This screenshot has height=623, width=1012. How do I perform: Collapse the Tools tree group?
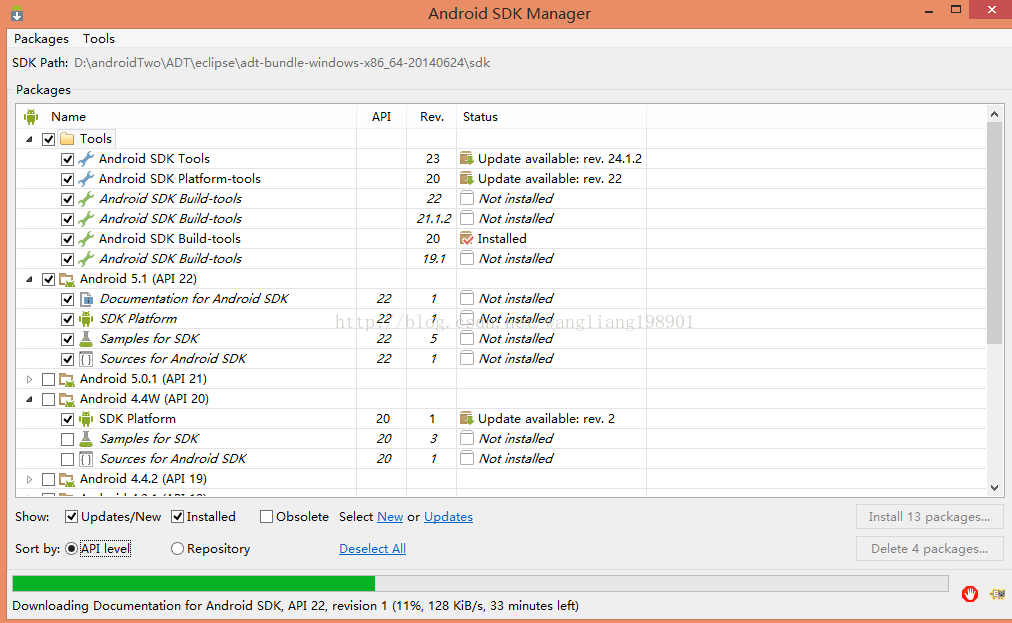click(x=29, y=139)
